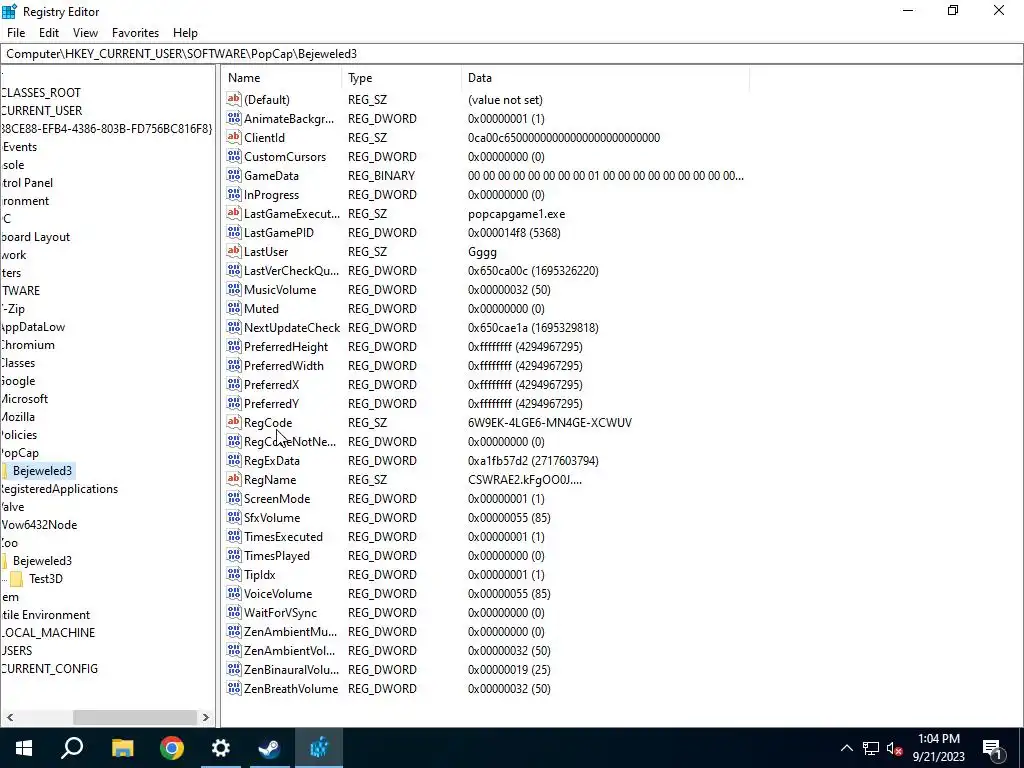Click the InProgress DWORD icon
1024x768 pixels.
pos(234,194)
